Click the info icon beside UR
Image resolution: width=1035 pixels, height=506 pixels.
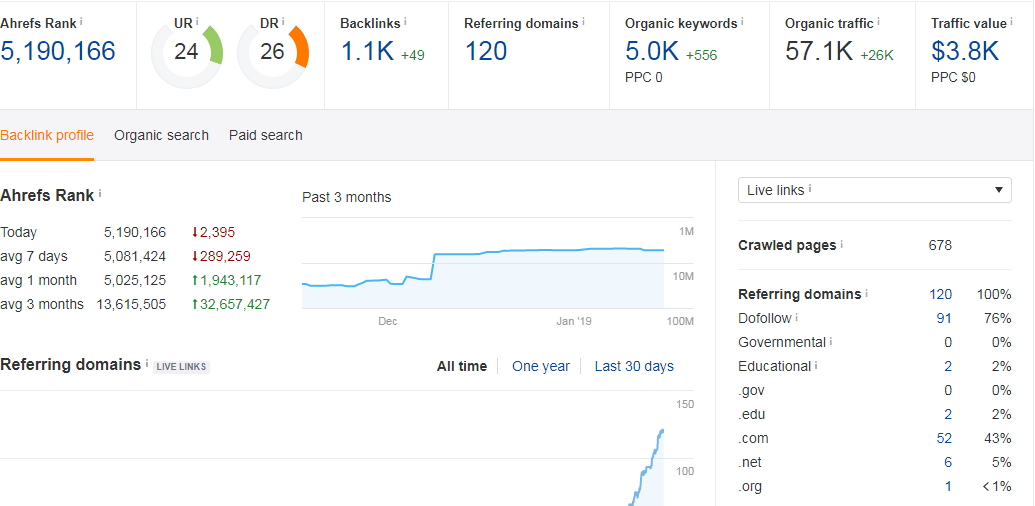pos(197,21)
